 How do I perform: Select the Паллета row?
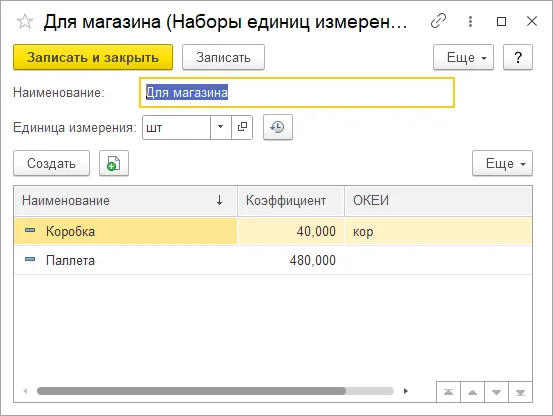point(273,260)
